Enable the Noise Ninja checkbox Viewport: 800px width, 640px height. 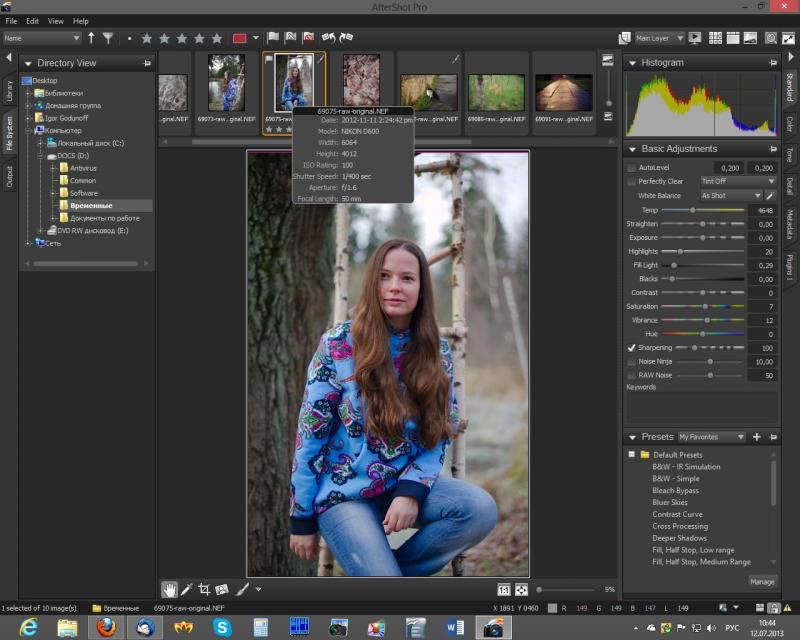(x=632, y=361)
